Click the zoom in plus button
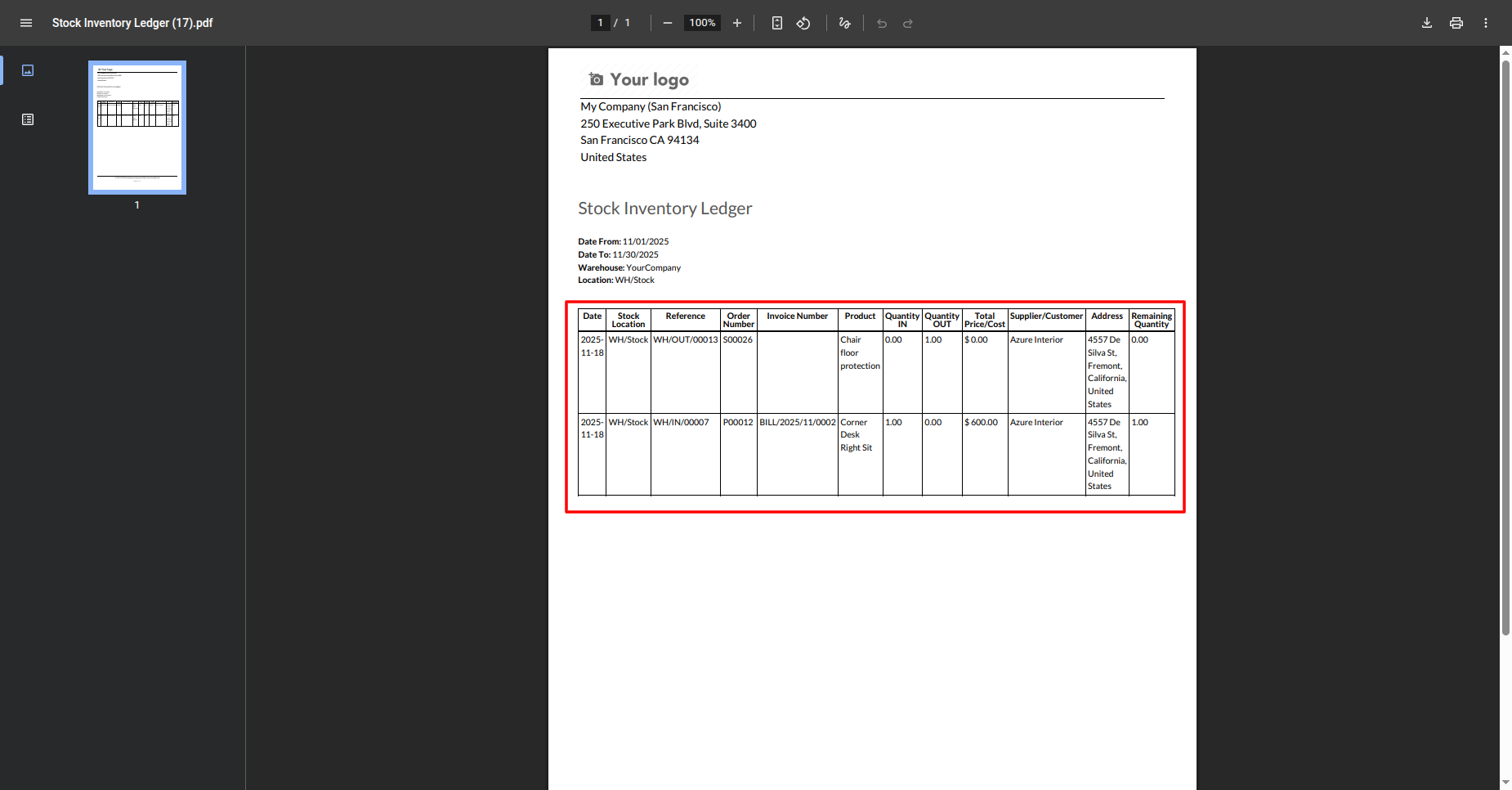Screen dimensions: 1512x790 tap(736, 23)
